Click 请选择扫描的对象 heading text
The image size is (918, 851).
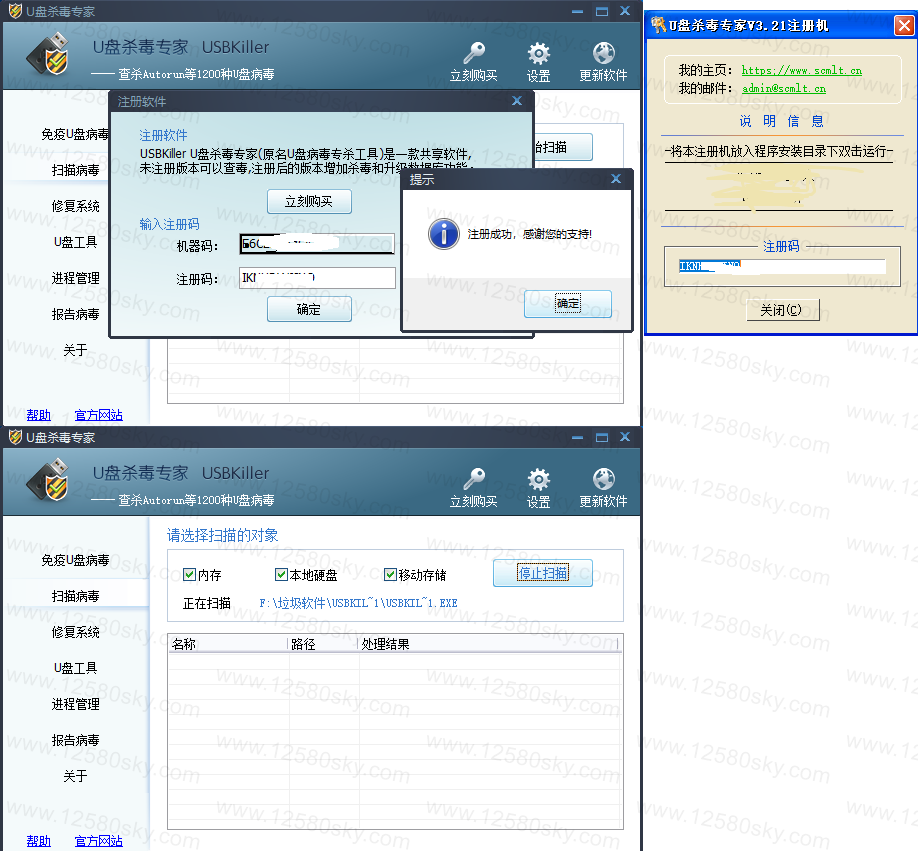pos(222,535)
